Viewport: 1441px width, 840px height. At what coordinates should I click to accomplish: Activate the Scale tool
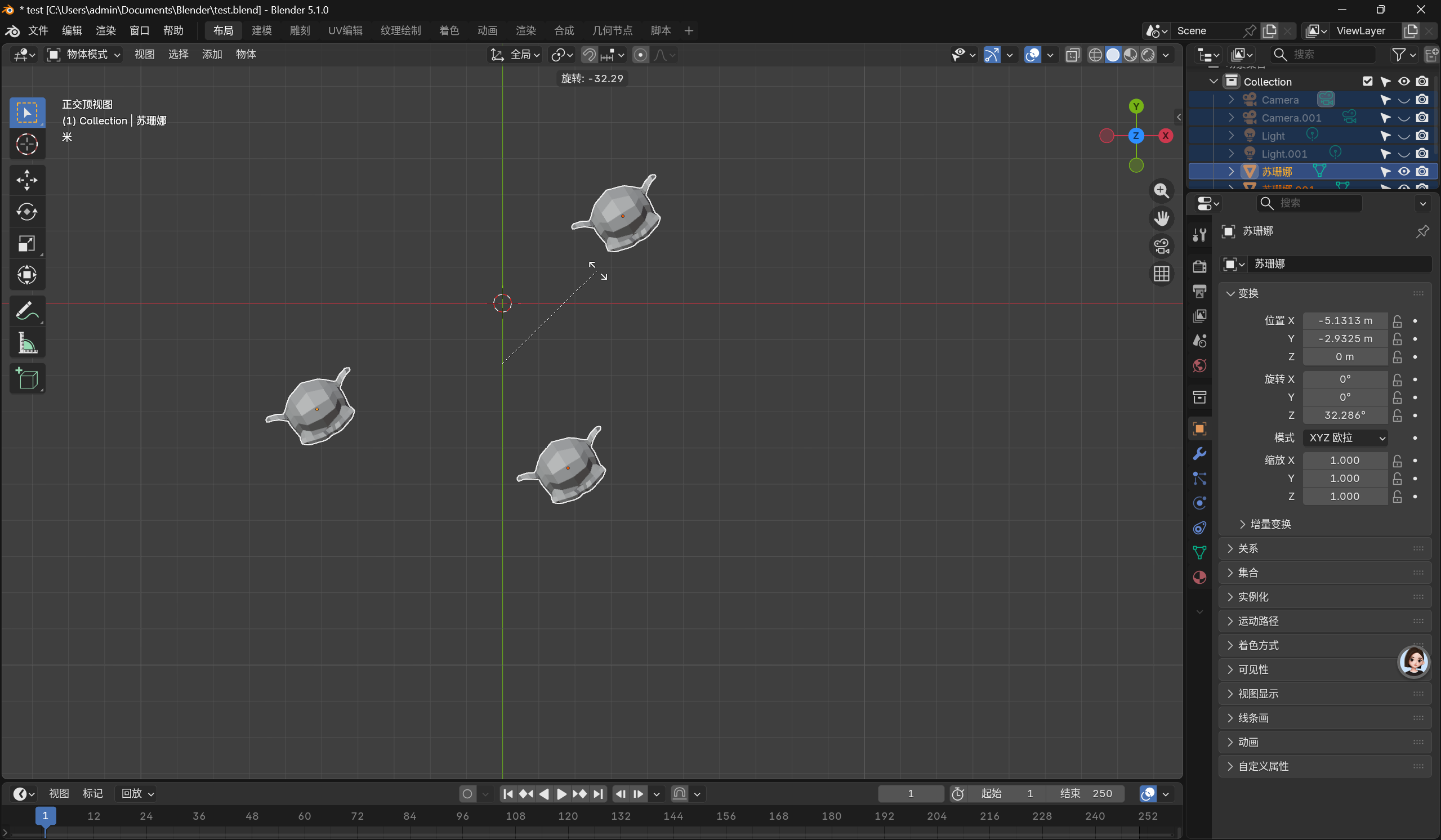click(27, 244)
